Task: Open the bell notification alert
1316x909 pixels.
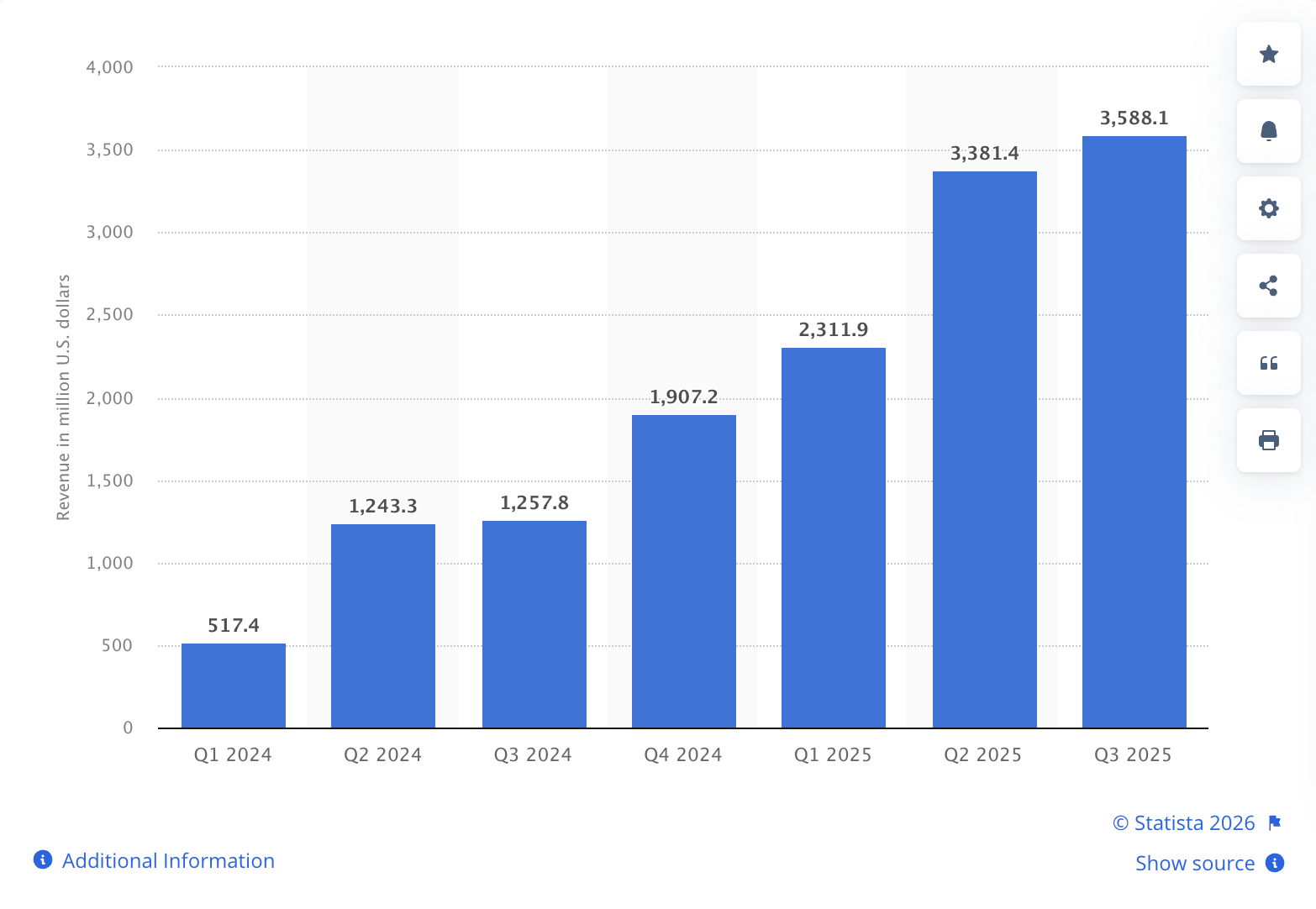Action: [1268, 131]
